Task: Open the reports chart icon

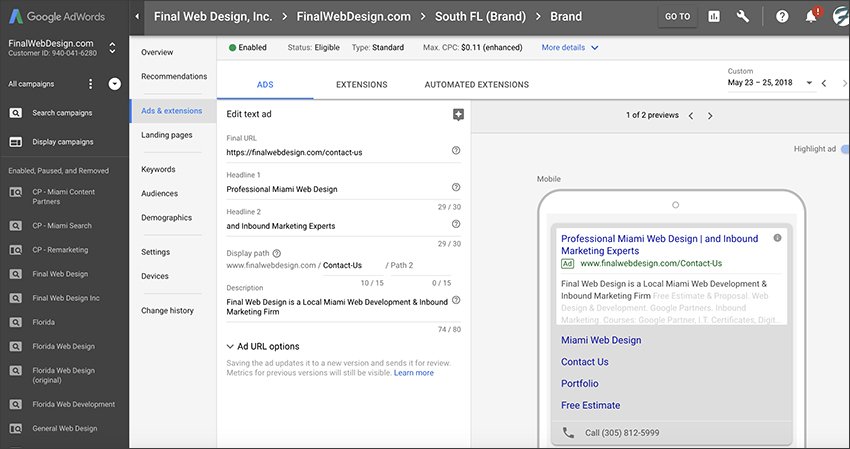Action: coord(714,16)
